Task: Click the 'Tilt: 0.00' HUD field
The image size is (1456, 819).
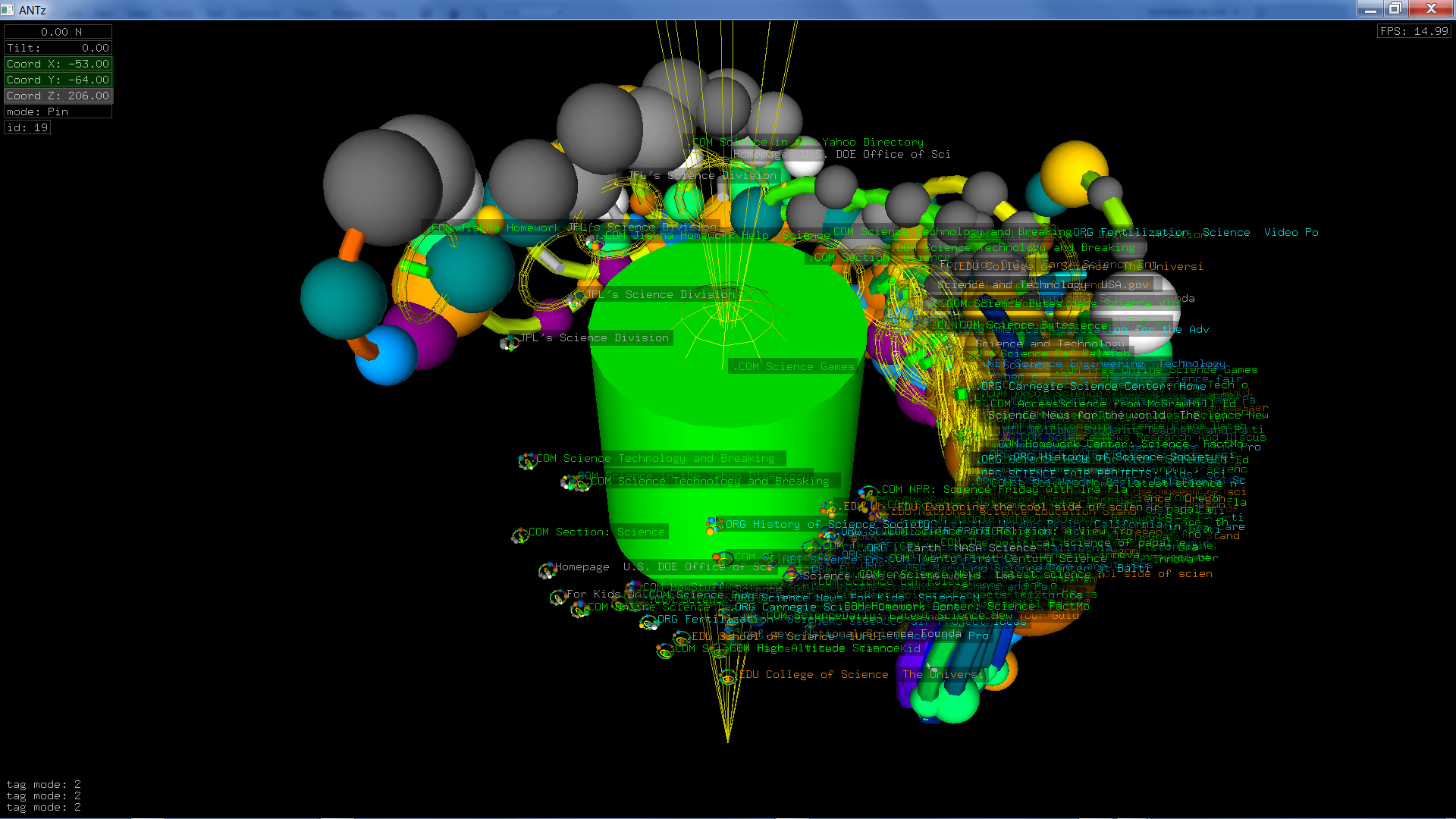Action: 58,48
